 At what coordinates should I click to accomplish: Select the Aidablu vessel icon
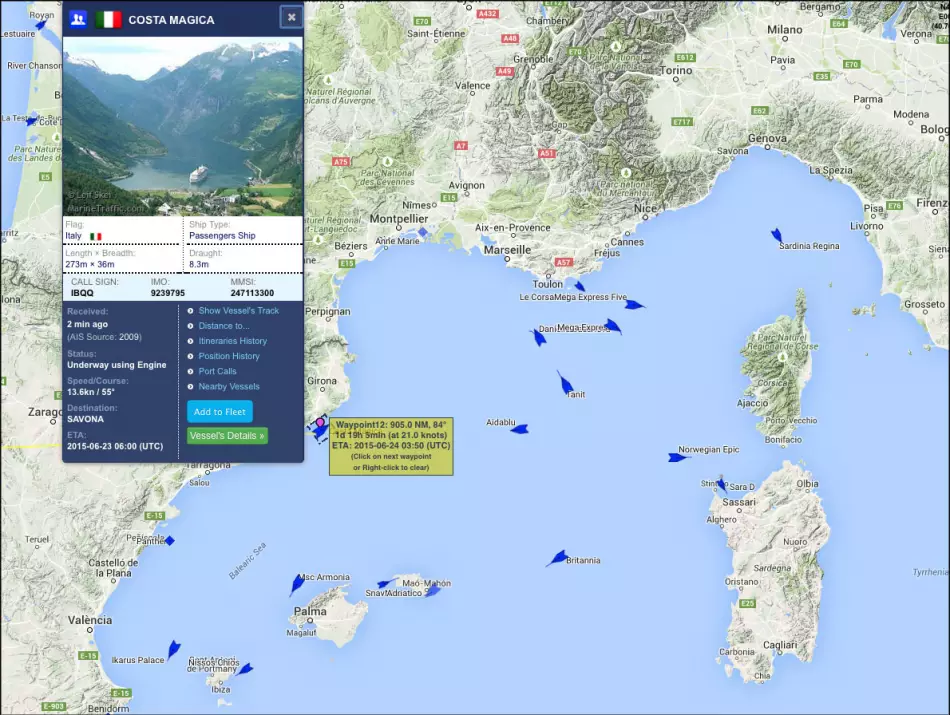click(520, 429)
